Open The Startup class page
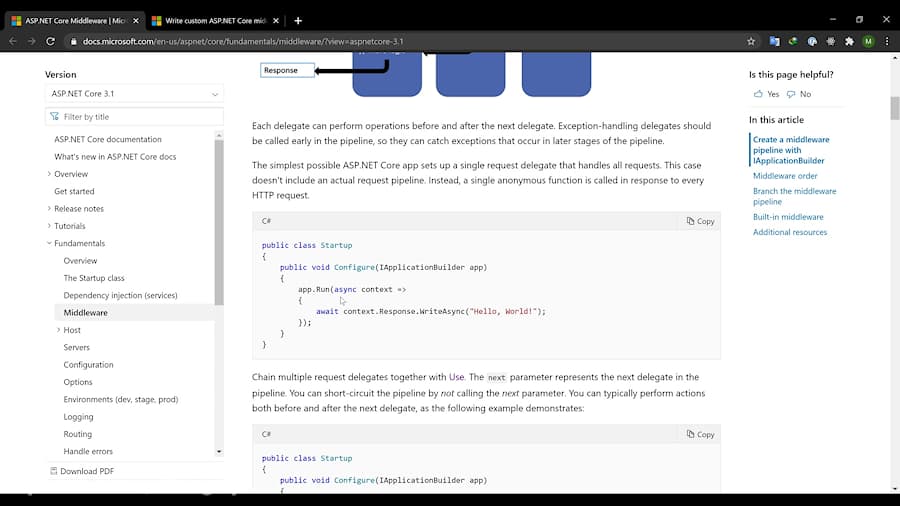Viewport: 900px width, 506px height. (94, 278)
